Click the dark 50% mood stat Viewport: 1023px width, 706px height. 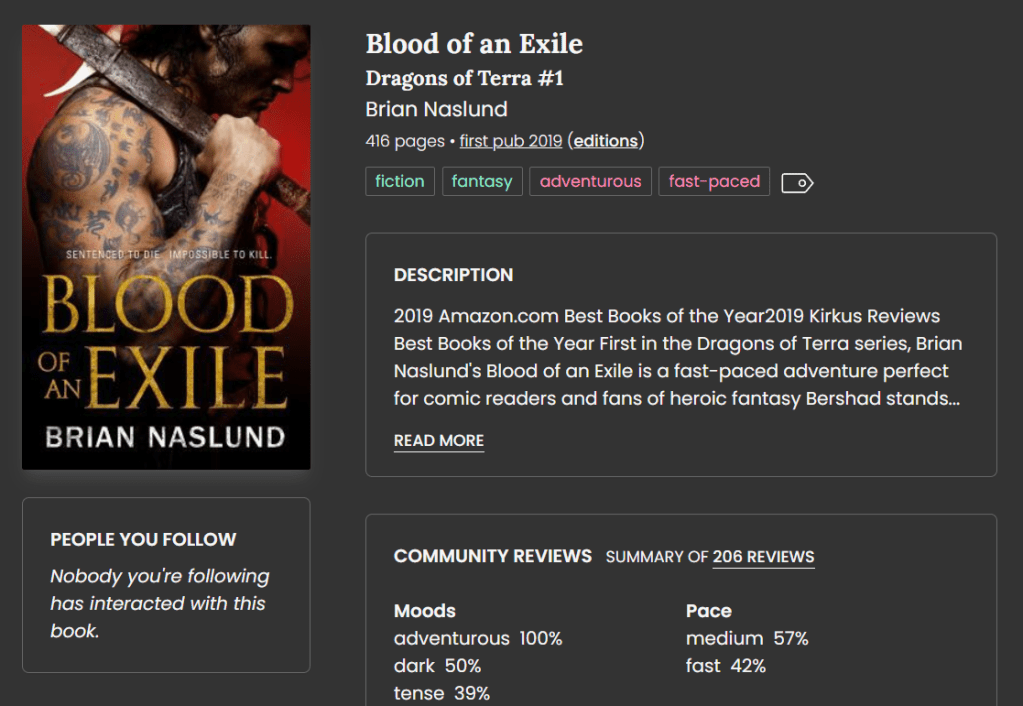point(437,666)
